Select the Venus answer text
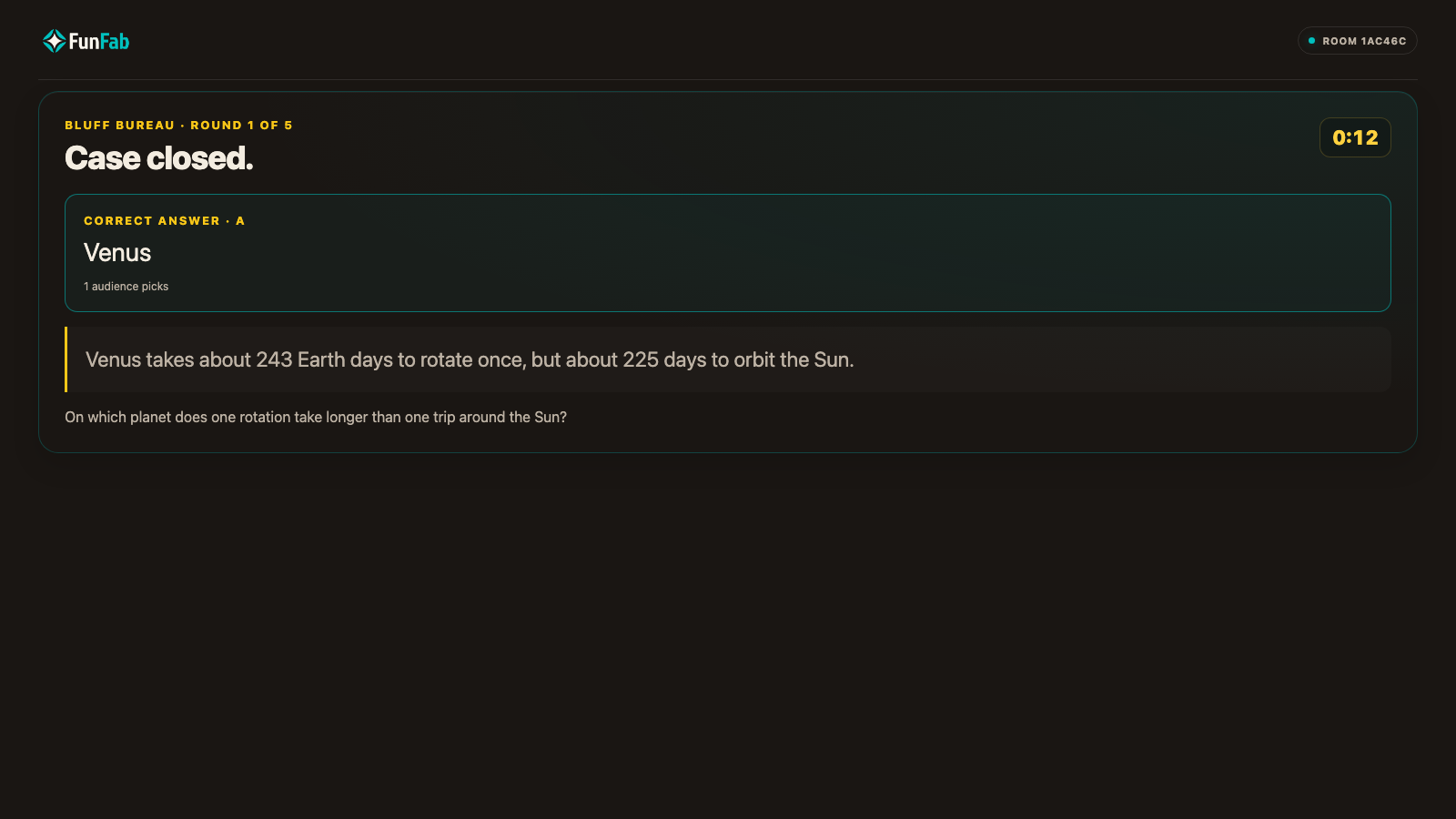This screenshot has width=1456, height=819. pos(117,253)
